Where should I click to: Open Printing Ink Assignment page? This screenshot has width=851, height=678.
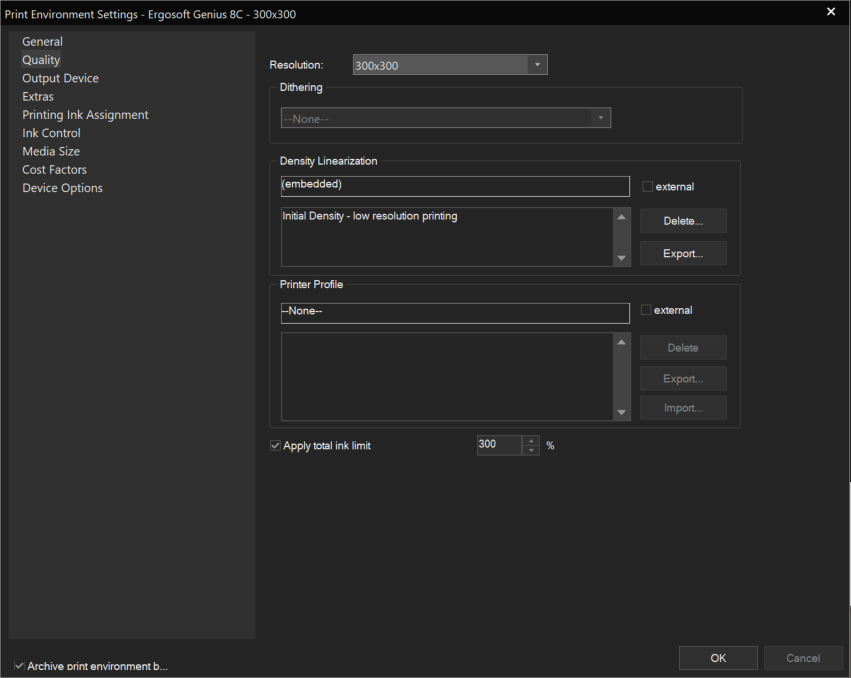tap(85, 115)
